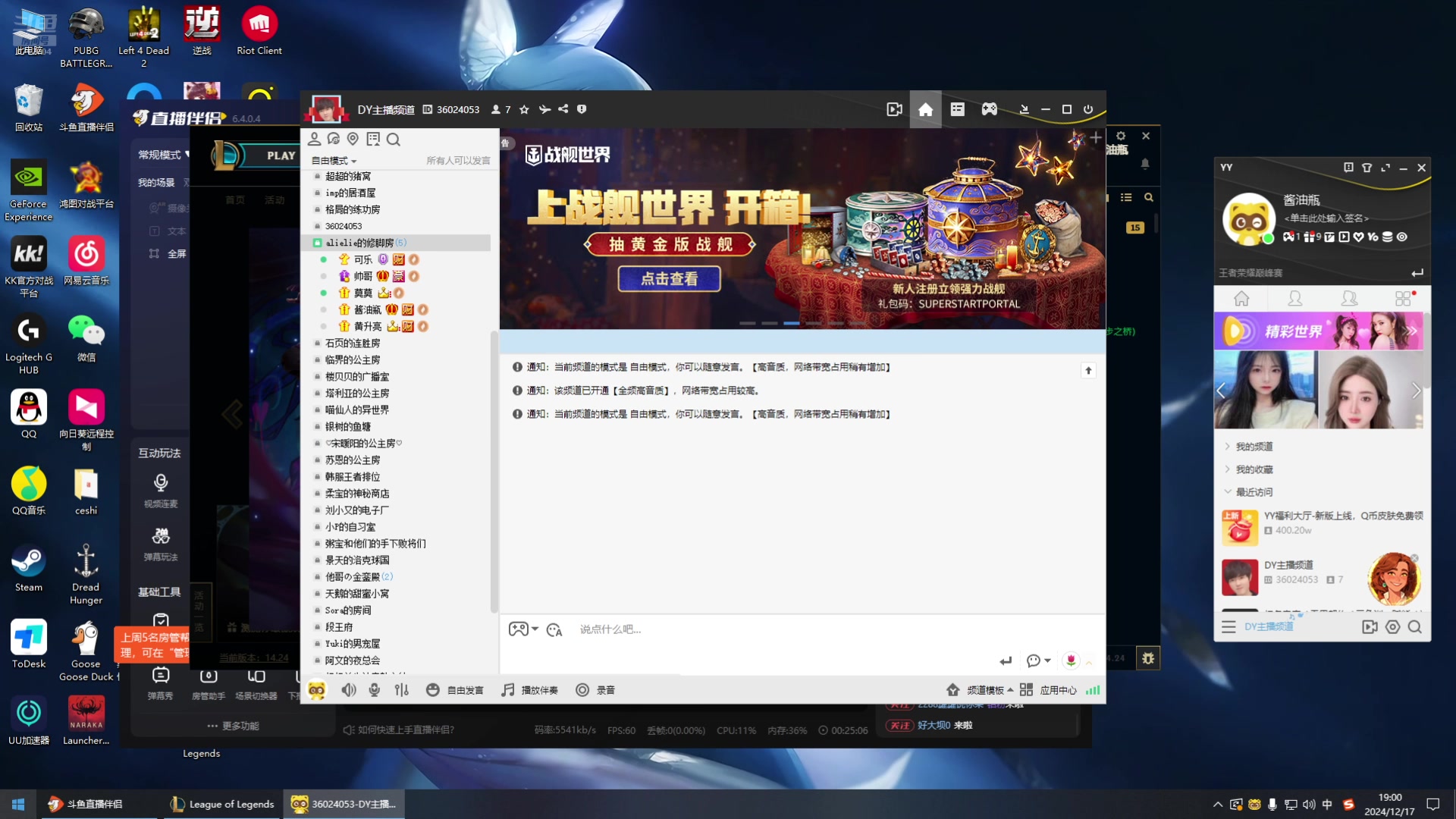Open channel notice board icon above tree
This screenshot has height=819, width=1456.
(373, 139)
